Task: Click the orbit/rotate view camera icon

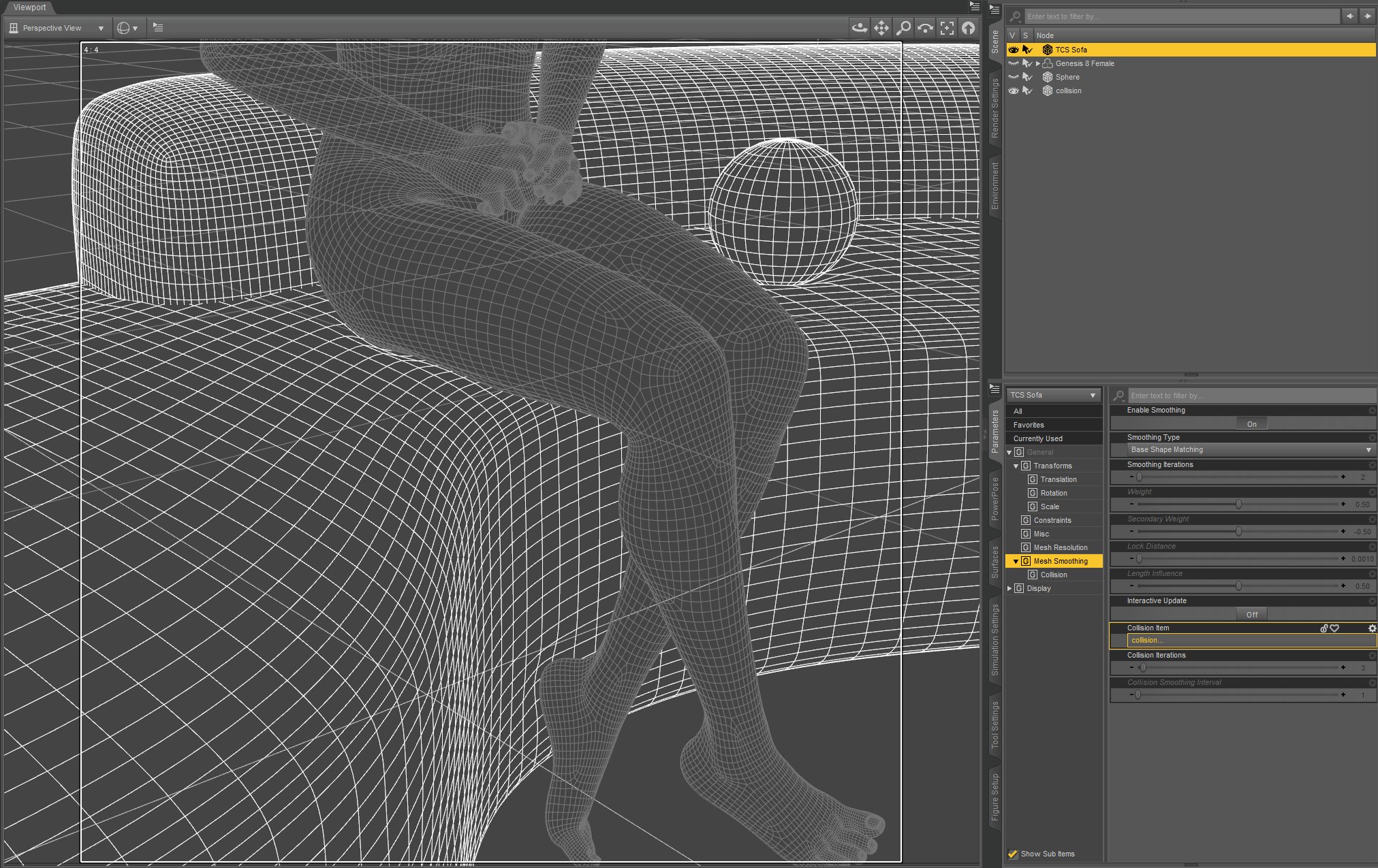Action: pos(860,28)
